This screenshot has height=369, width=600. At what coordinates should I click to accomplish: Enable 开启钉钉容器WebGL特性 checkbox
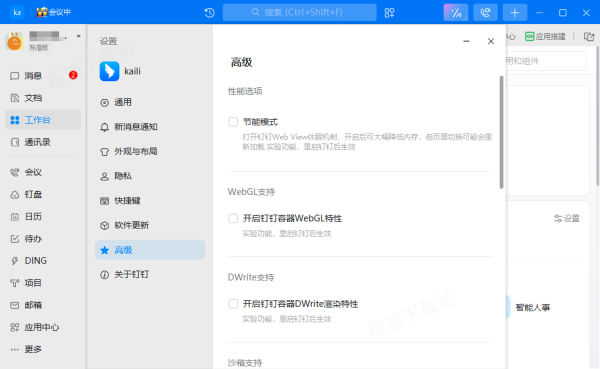[x=233, y=218]
